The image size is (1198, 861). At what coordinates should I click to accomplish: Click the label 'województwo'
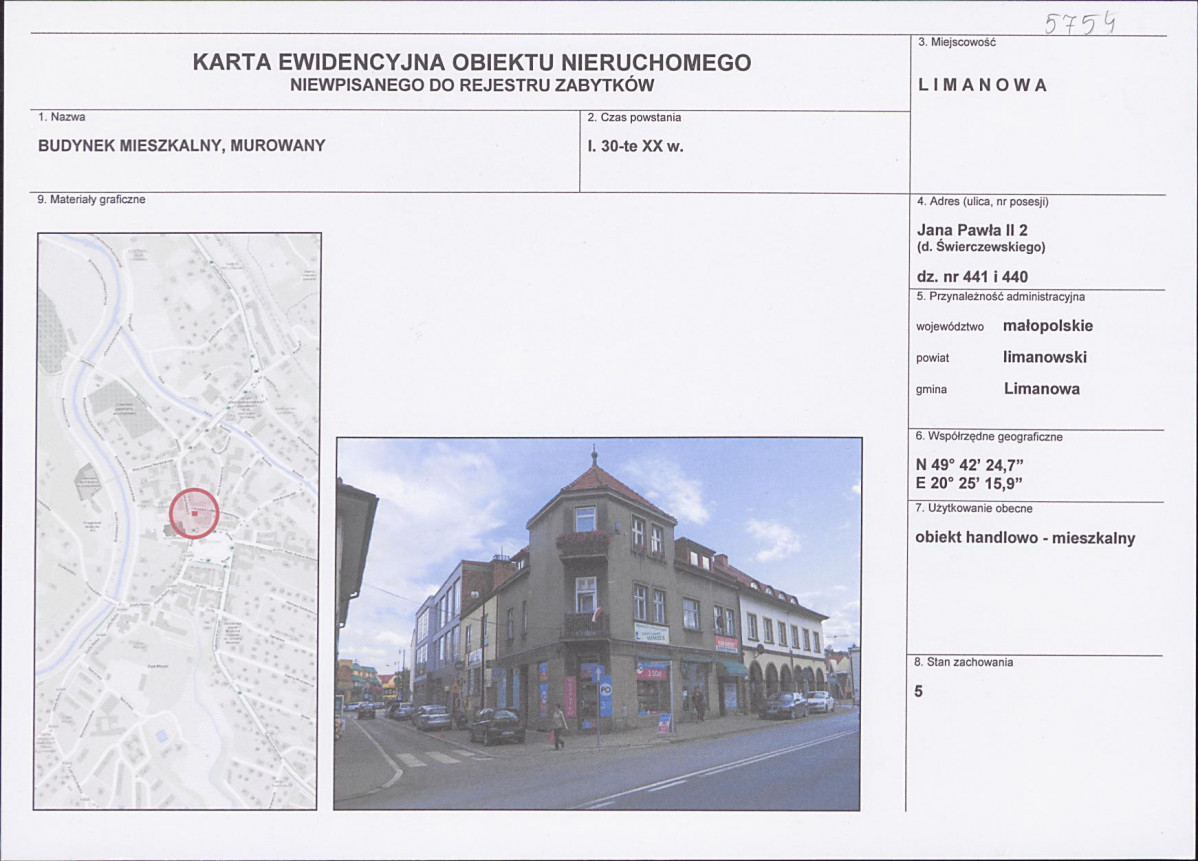coord(950,327)
